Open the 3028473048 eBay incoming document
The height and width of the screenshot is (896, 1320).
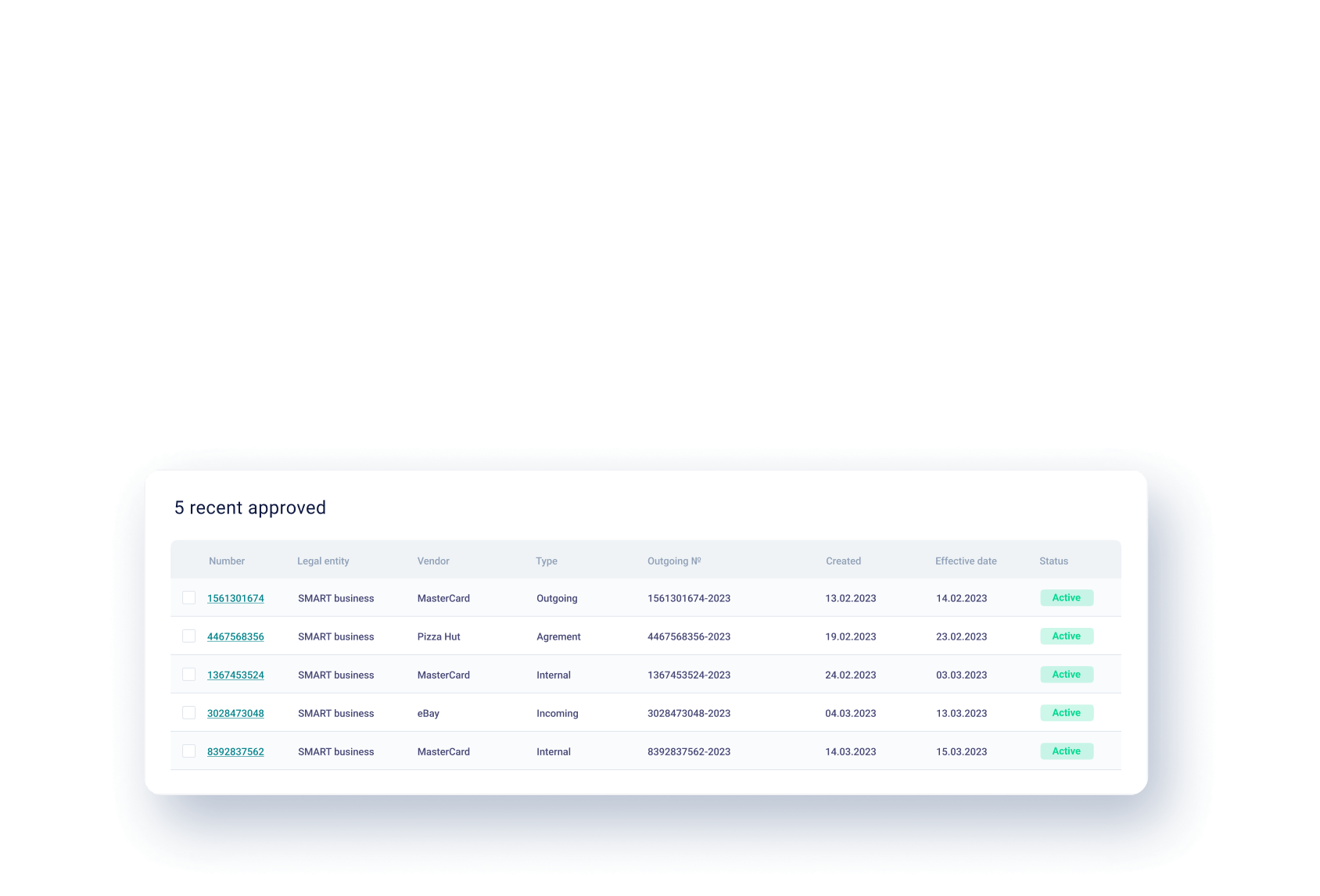(235, 712)
